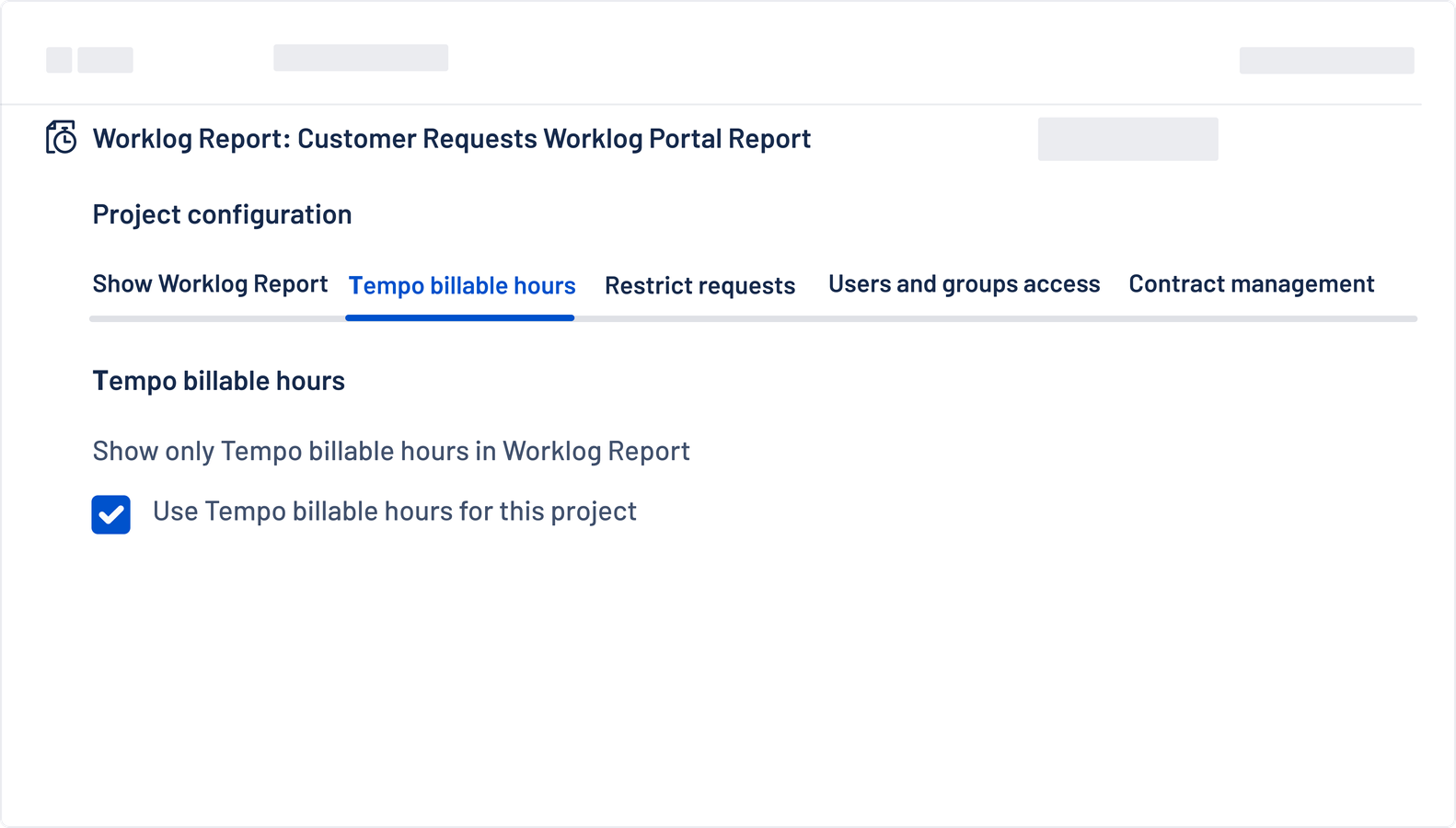This screenshot has width=1456, height=828.
Task: Open Users and groups access tab
Action: click(x=964, y=284)
